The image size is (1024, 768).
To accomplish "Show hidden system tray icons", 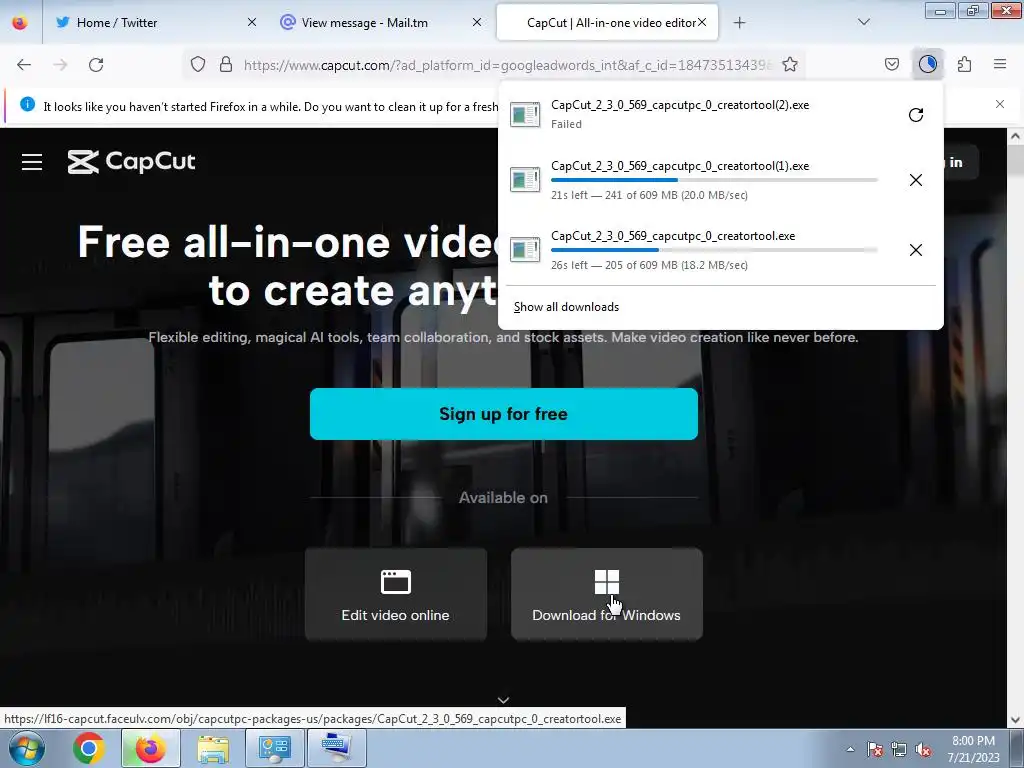I will click(x=850, y=749).
